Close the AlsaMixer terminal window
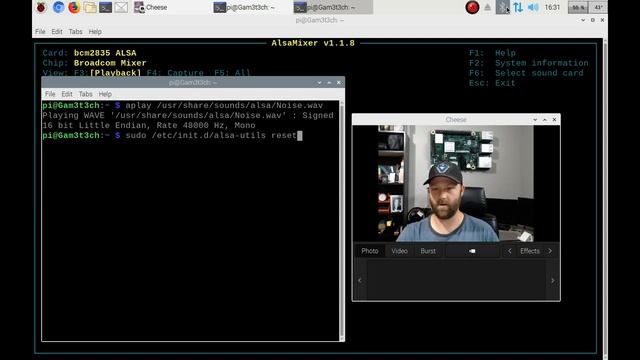 coord(602,20)
